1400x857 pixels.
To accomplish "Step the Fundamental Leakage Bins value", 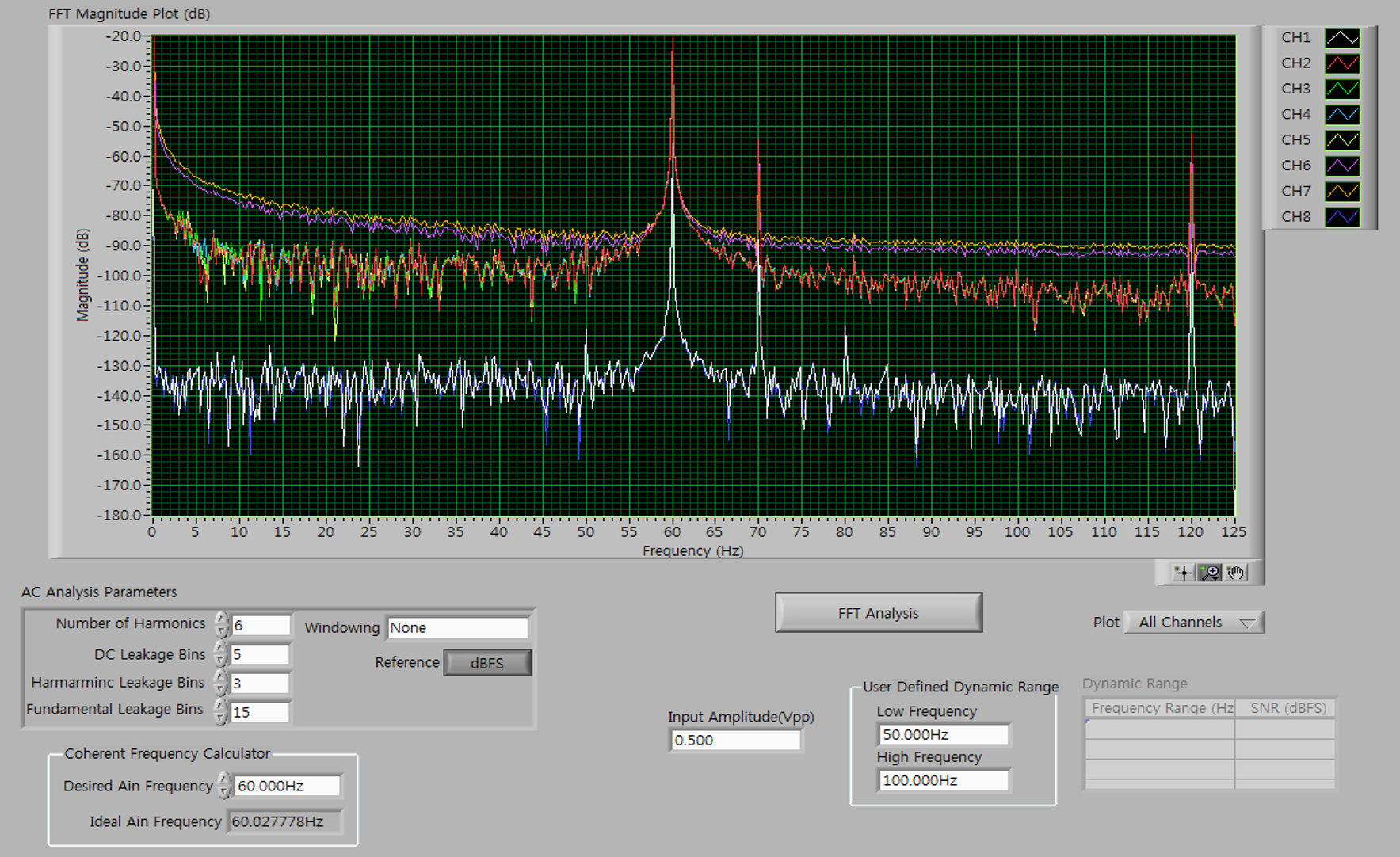I will pos(222,711).
